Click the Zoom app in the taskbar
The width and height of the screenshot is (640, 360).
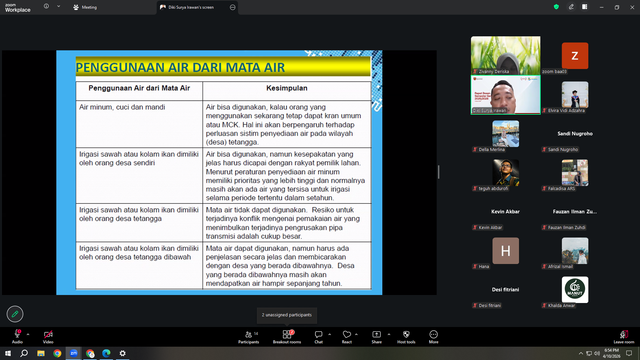pos(73,353)
